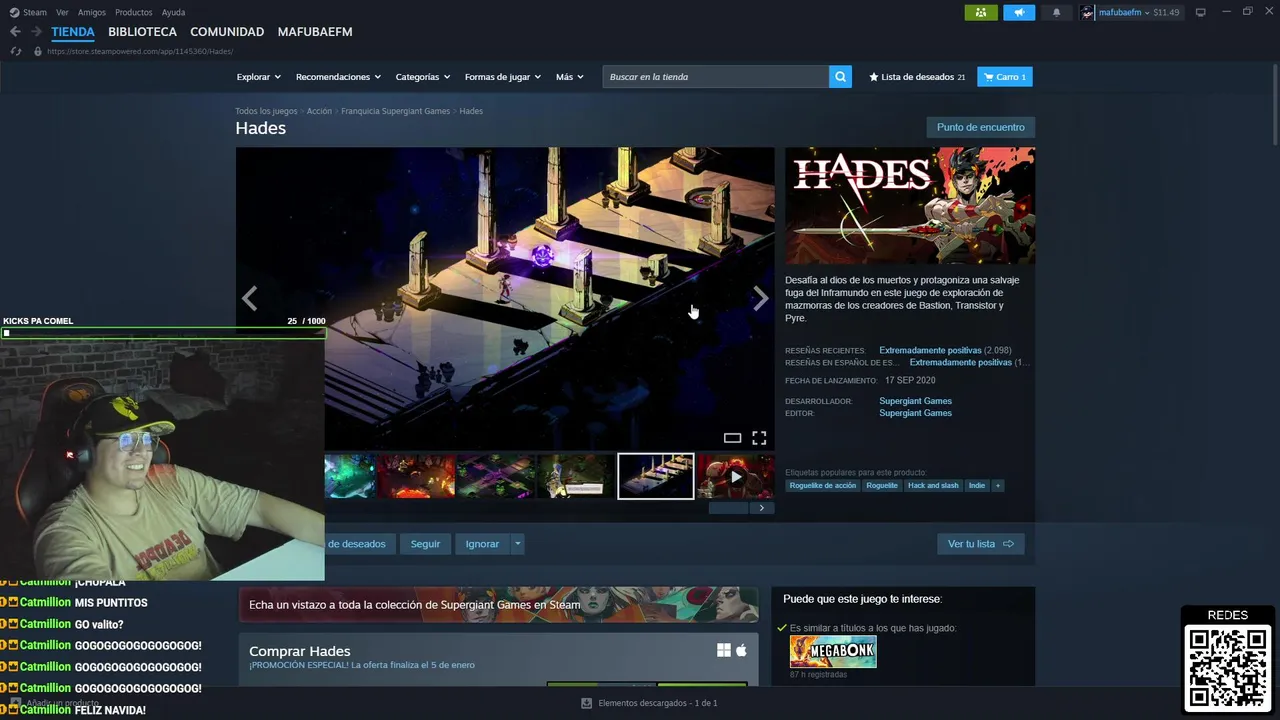Click the mafubaefm avatar picture
Screen dimensions: 1280x720
[1088, 12]
